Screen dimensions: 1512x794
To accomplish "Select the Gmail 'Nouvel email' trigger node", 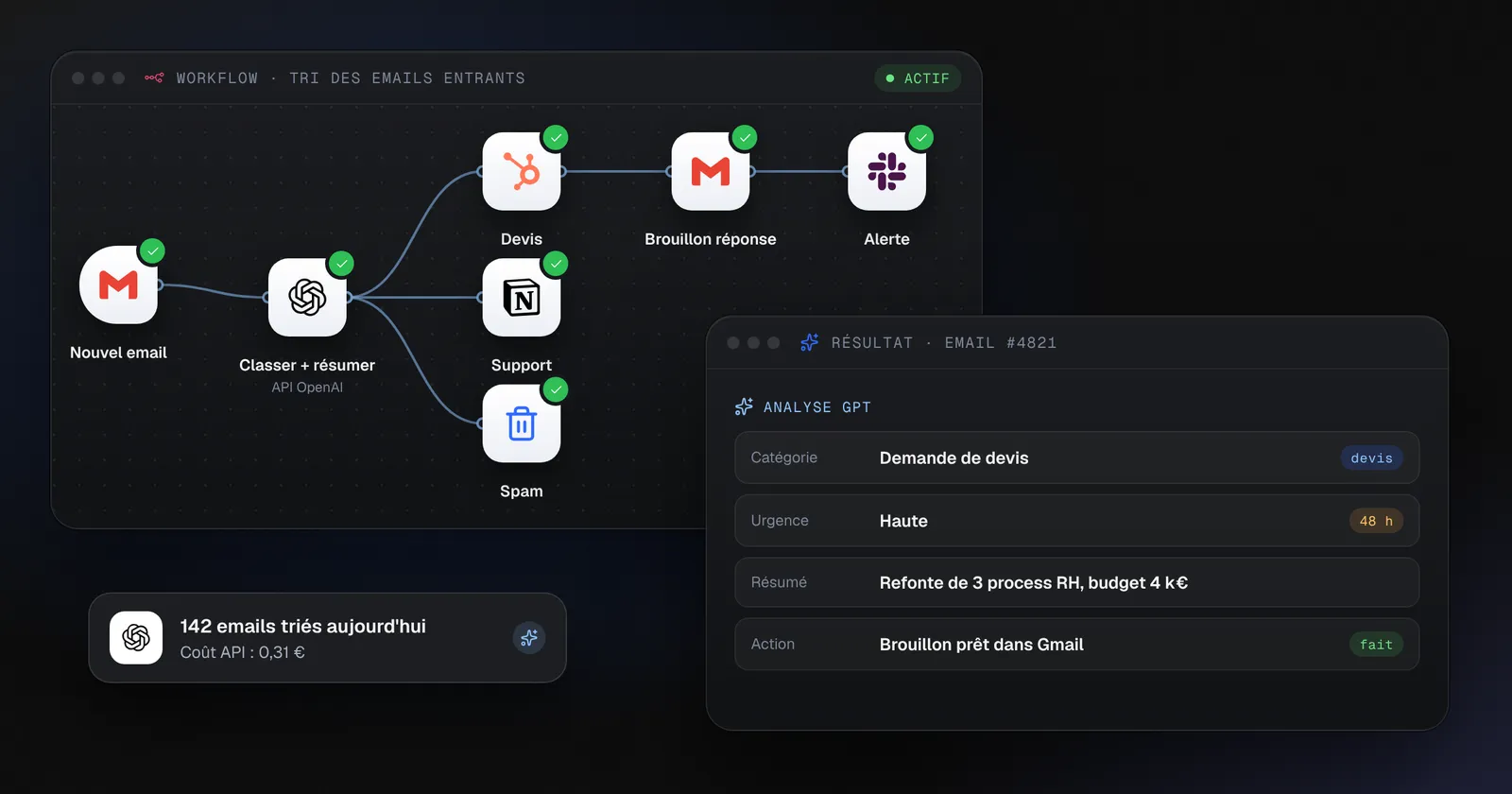I will (x=118, y=285).
